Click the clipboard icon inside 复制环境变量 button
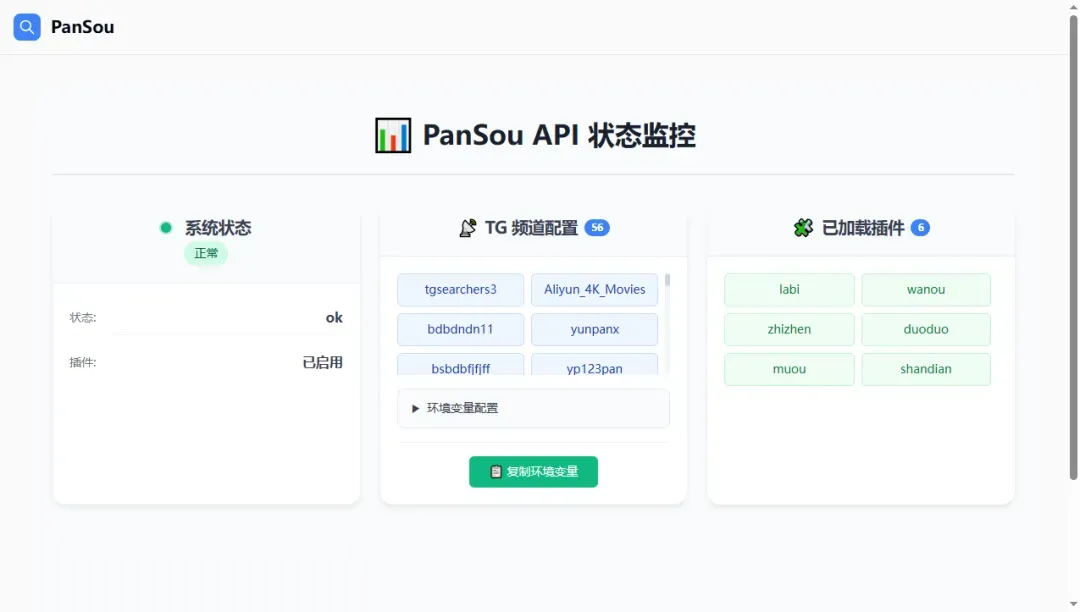This screenshot has width=1080, height=612. tap(495, 471)
